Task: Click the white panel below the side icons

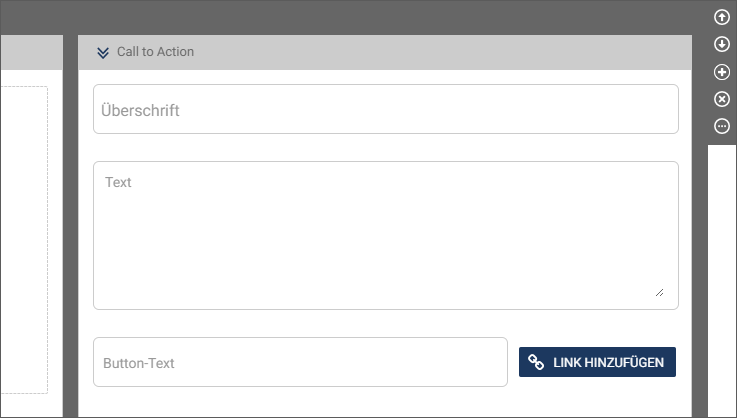Action: 722,281
